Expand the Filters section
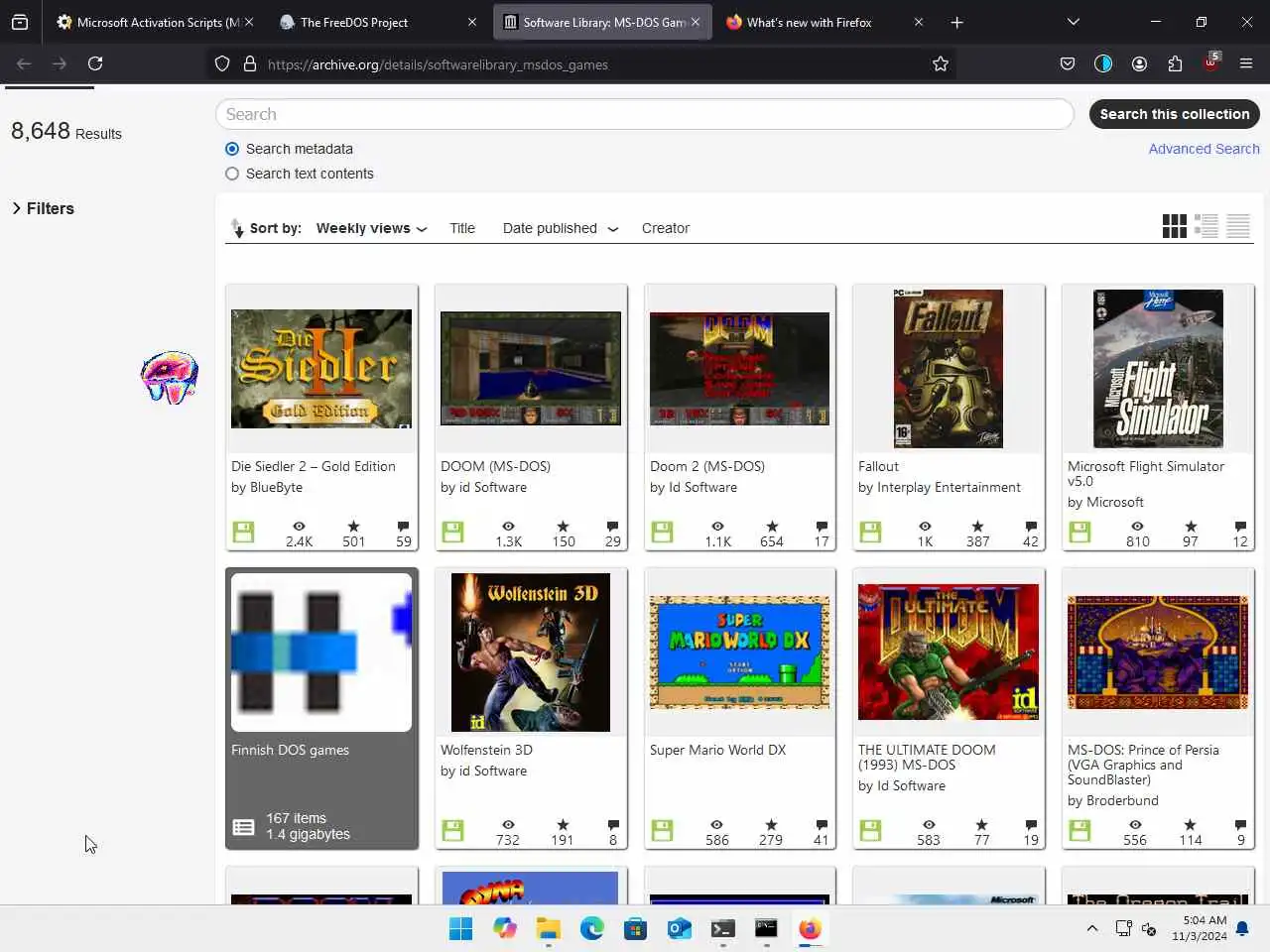This screenshot has width=1270, height=952. (43, 208)
